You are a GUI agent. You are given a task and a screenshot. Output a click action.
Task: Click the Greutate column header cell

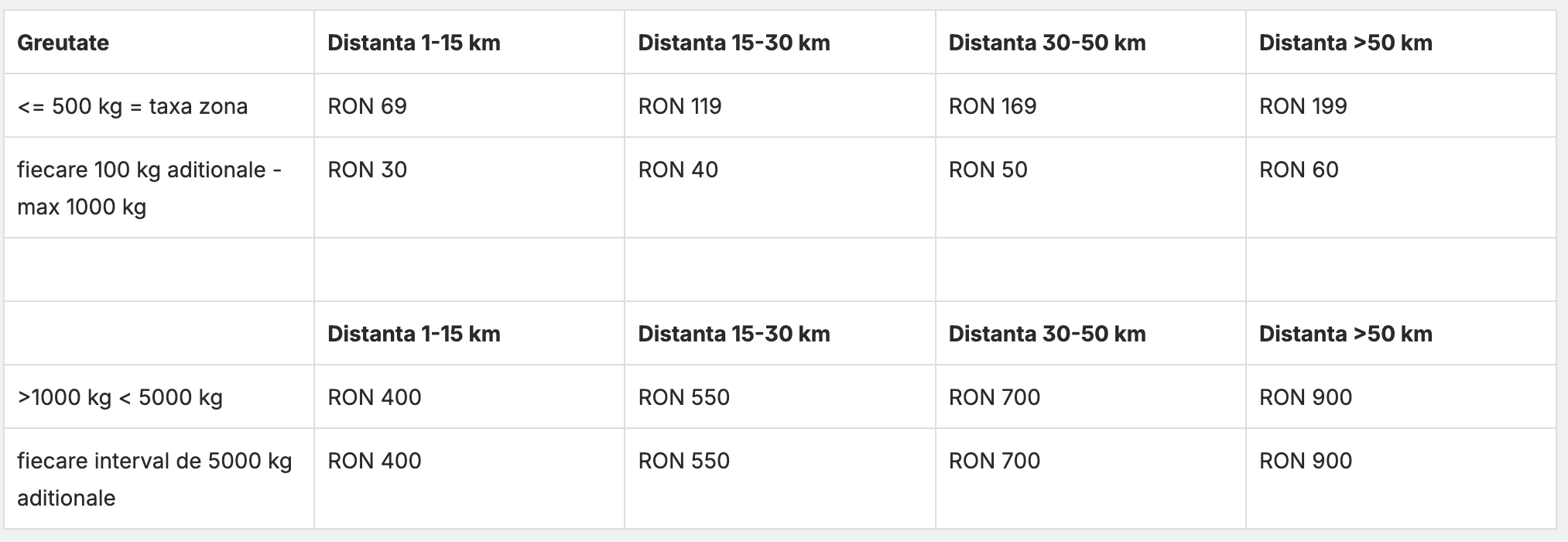coord(63,43)
